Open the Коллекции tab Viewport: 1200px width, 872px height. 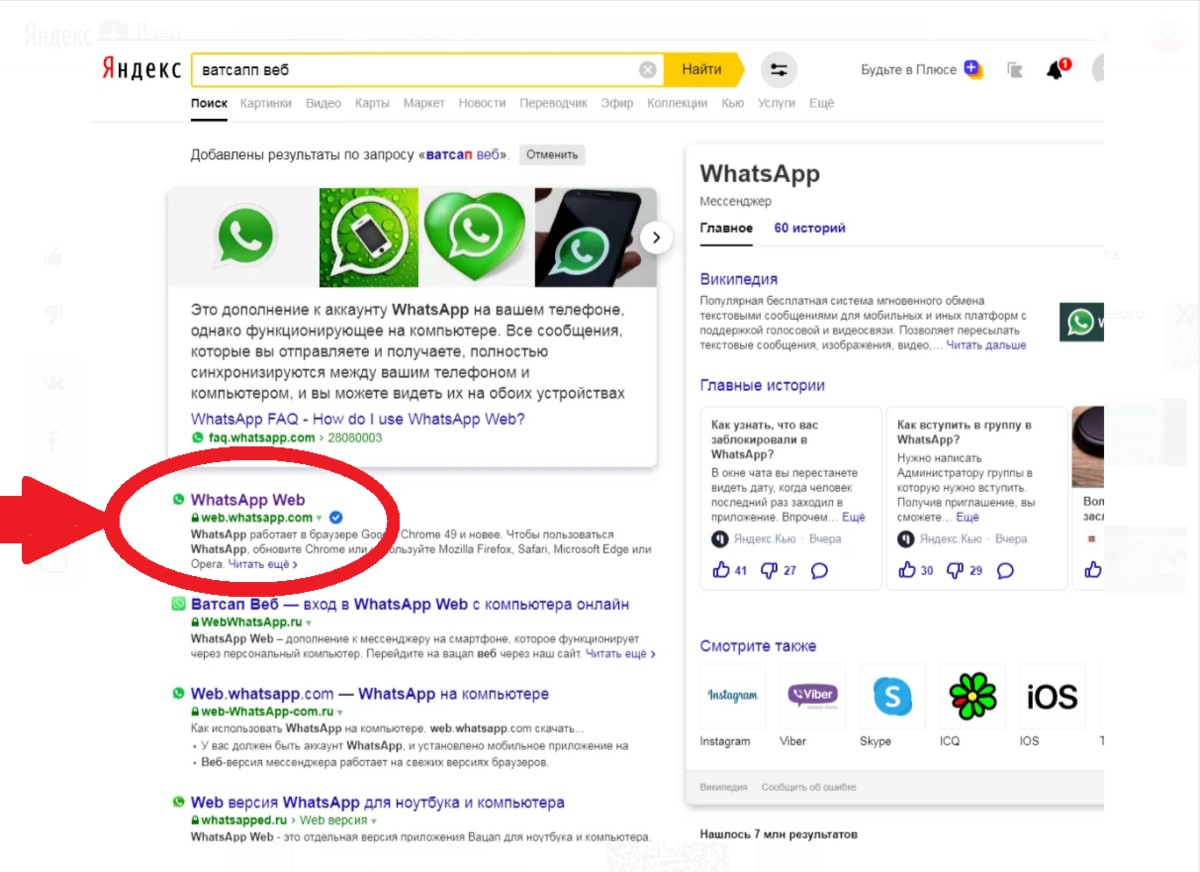point(677,103)
